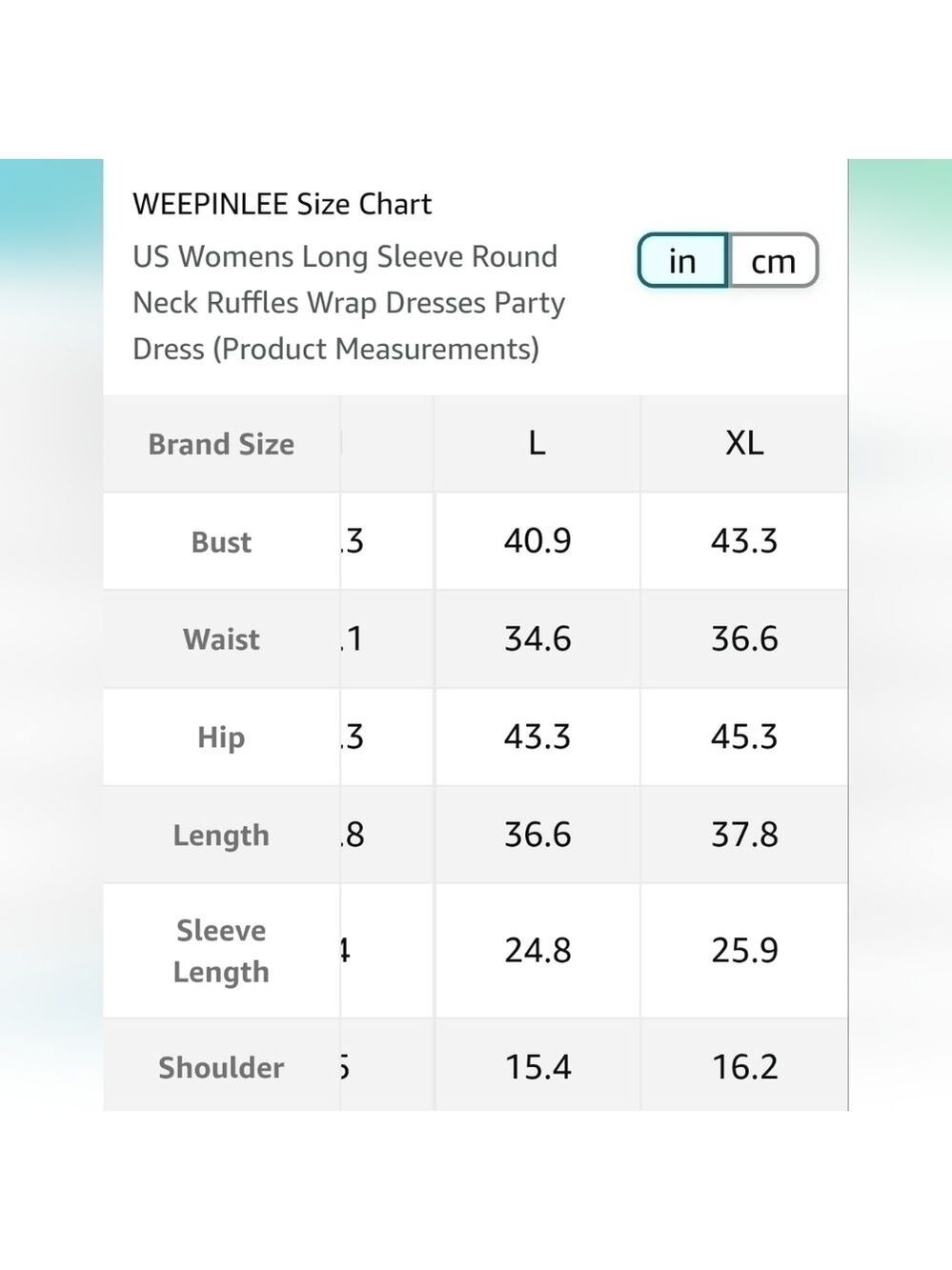Click the XL shoulder value 16.2
The height and width of the screenshot is (1270, 952).
(x=744, y=1066)
